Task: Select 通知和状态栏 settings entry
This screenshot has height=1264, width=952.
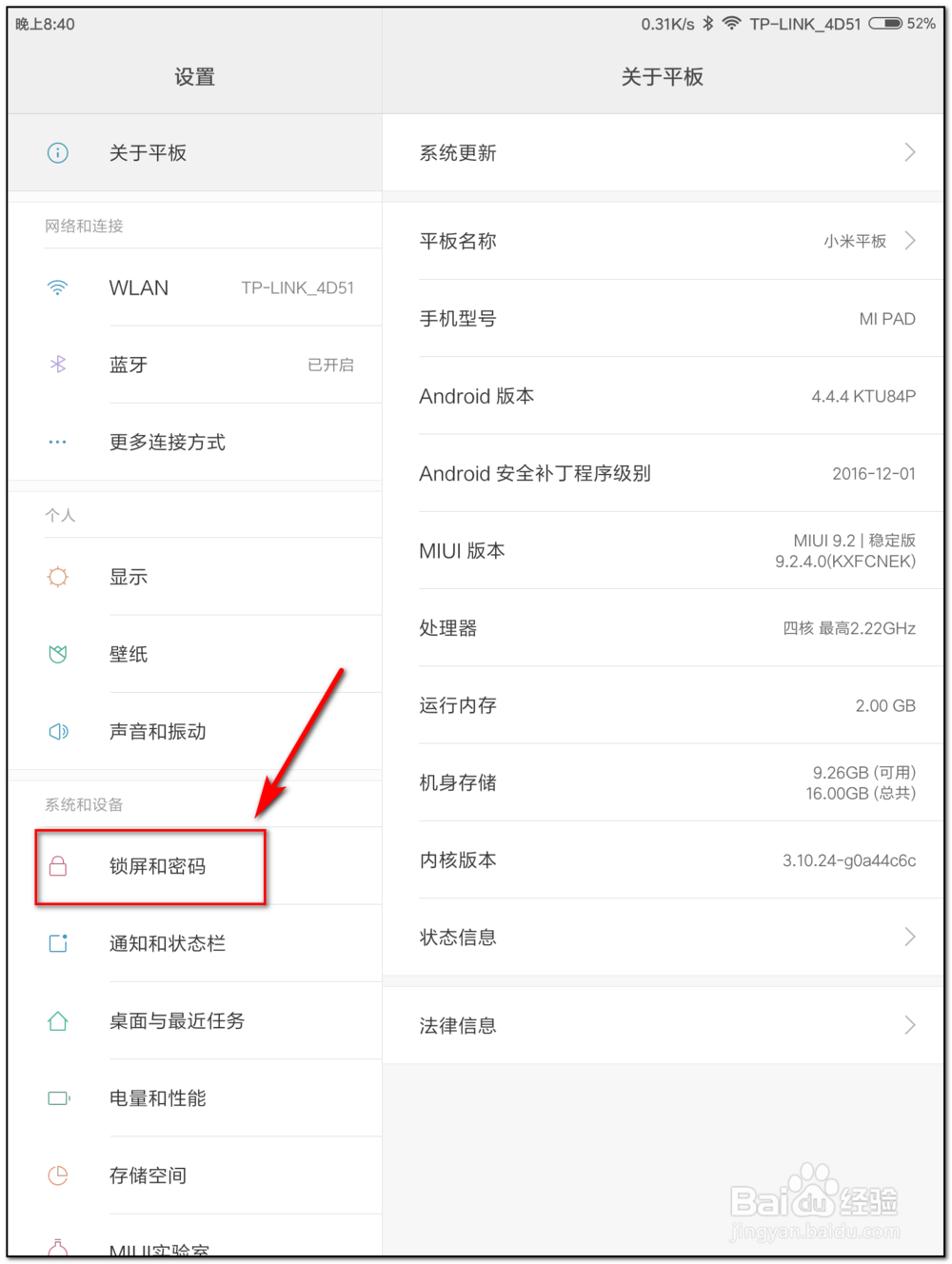Action: pos(168,944)
